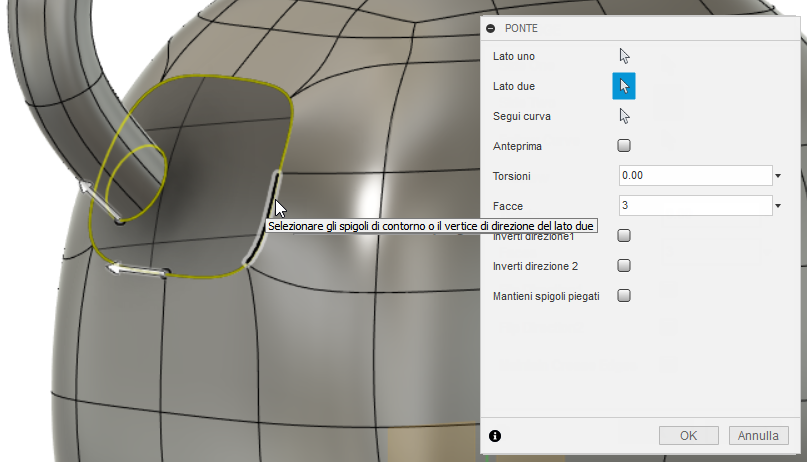Open the Facce value dropdown arrow
The width and height of the screenshot is (807, 462).
[778, 206]
